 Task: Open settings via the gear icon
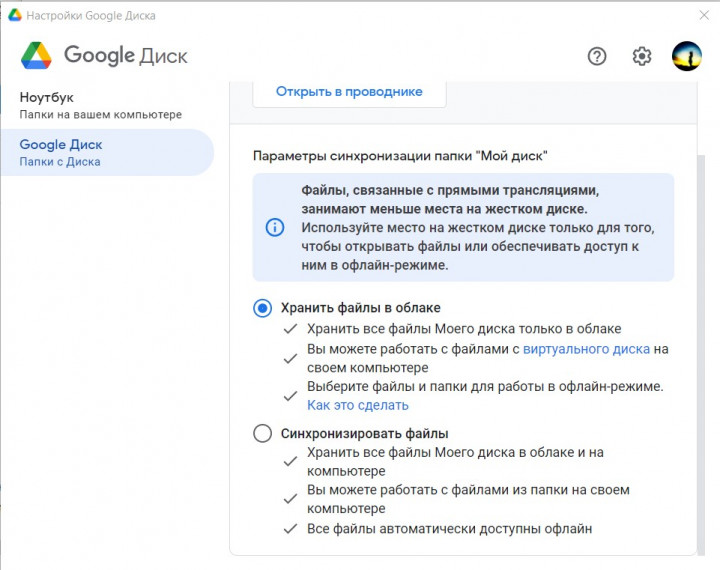642,56
